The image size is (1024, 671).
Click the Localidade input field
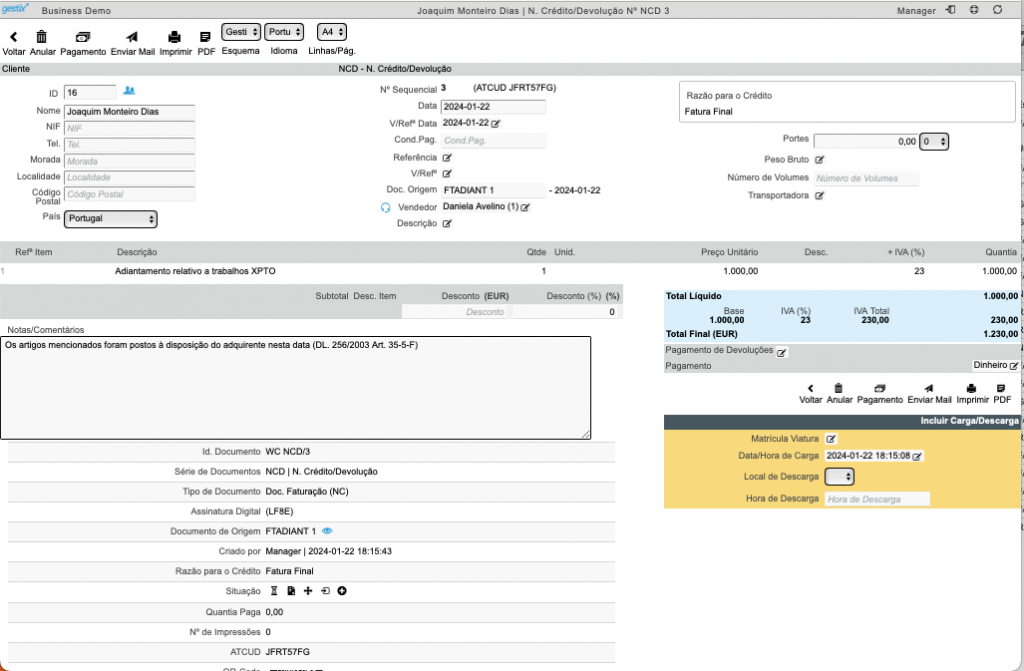(129, 177)
